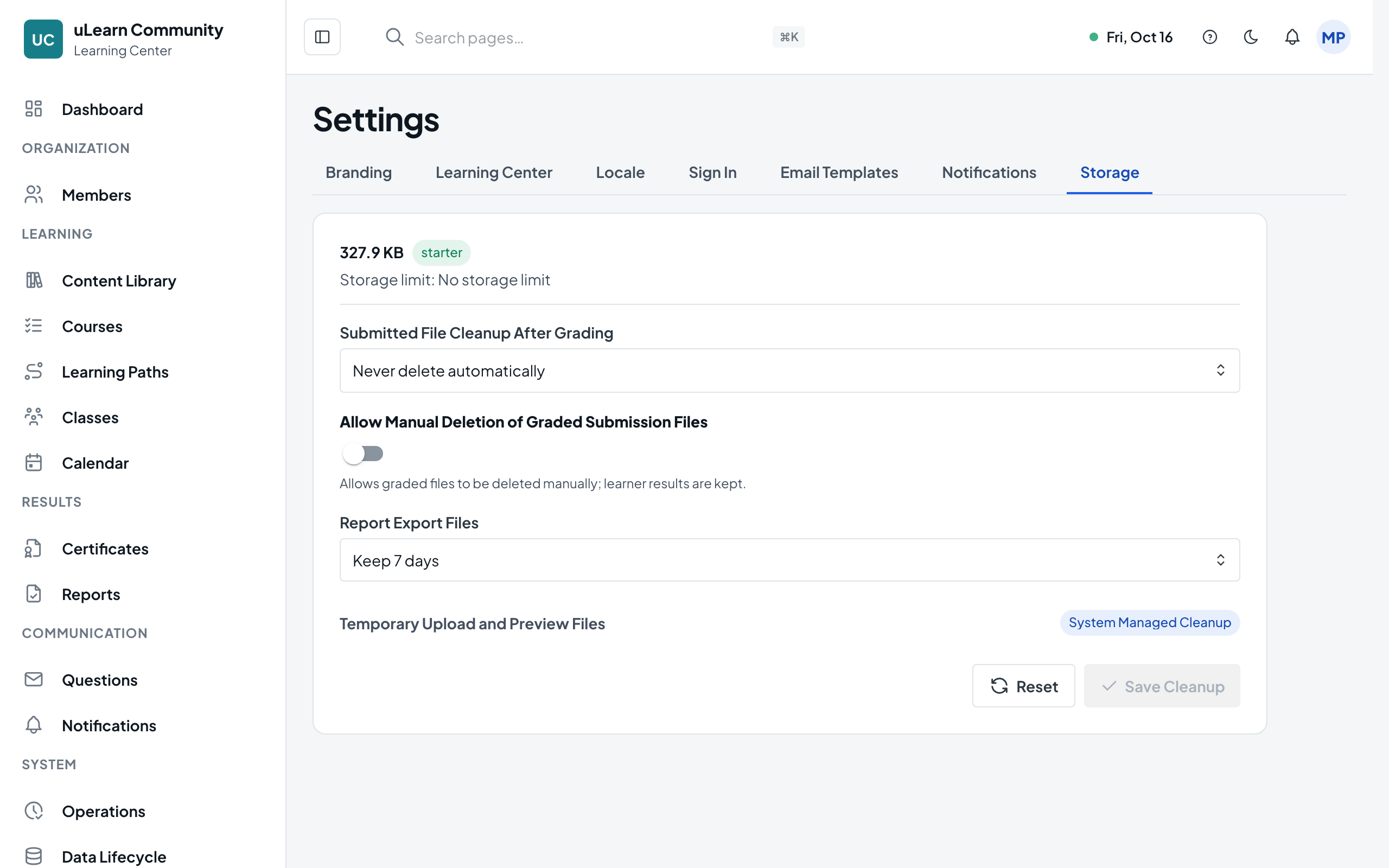Viewport: 1389px width, 868px height.
Task: Click the search magnifier icon
Action: 394,37
